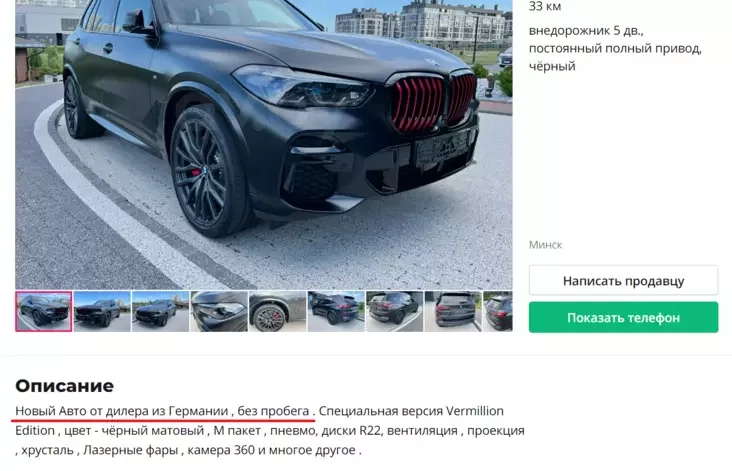Select the third thumbnail with the front-side angle
732x471 pixels.
pos(161,311)
